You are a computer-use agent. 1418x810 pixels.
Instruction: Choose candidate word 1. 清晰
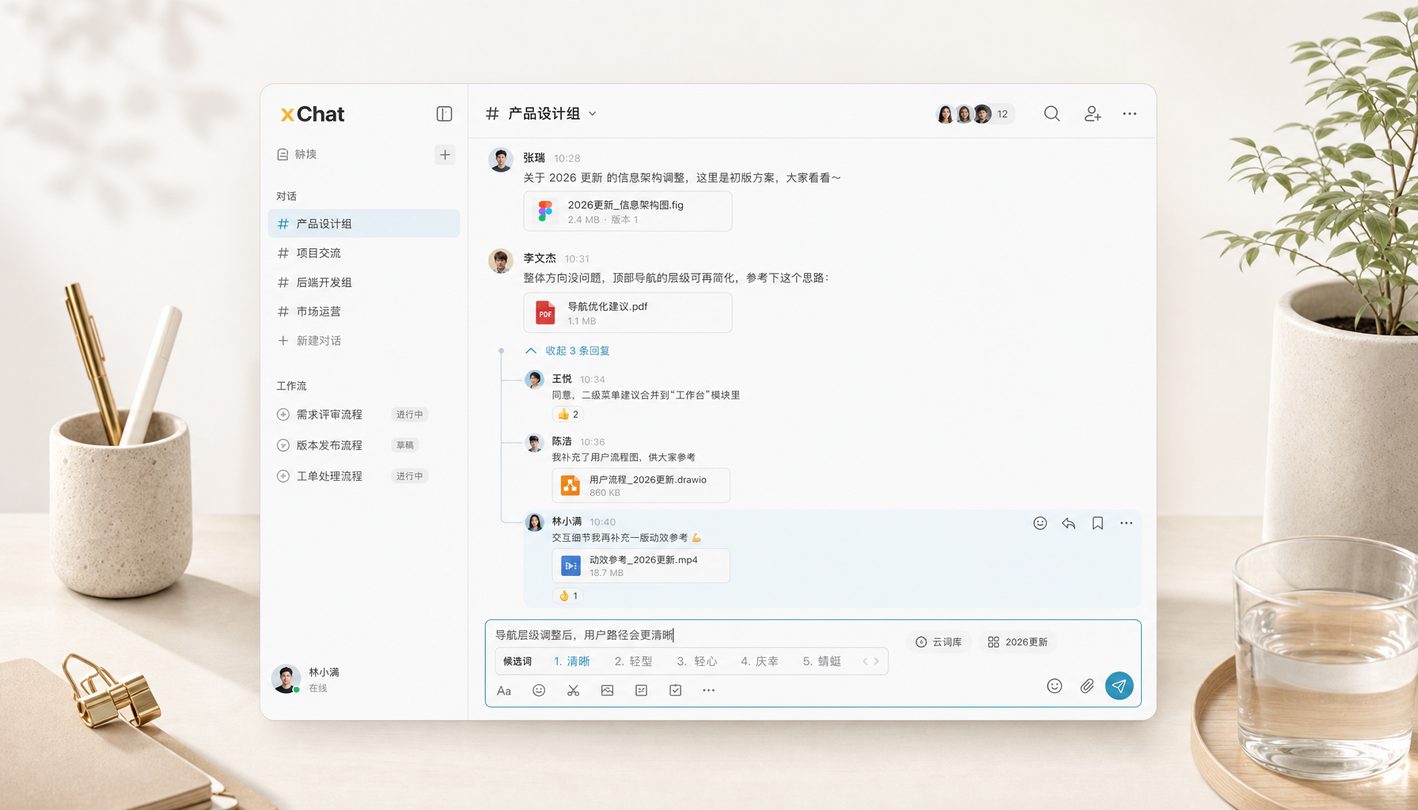pyautogui.click(x=572, y=661)
